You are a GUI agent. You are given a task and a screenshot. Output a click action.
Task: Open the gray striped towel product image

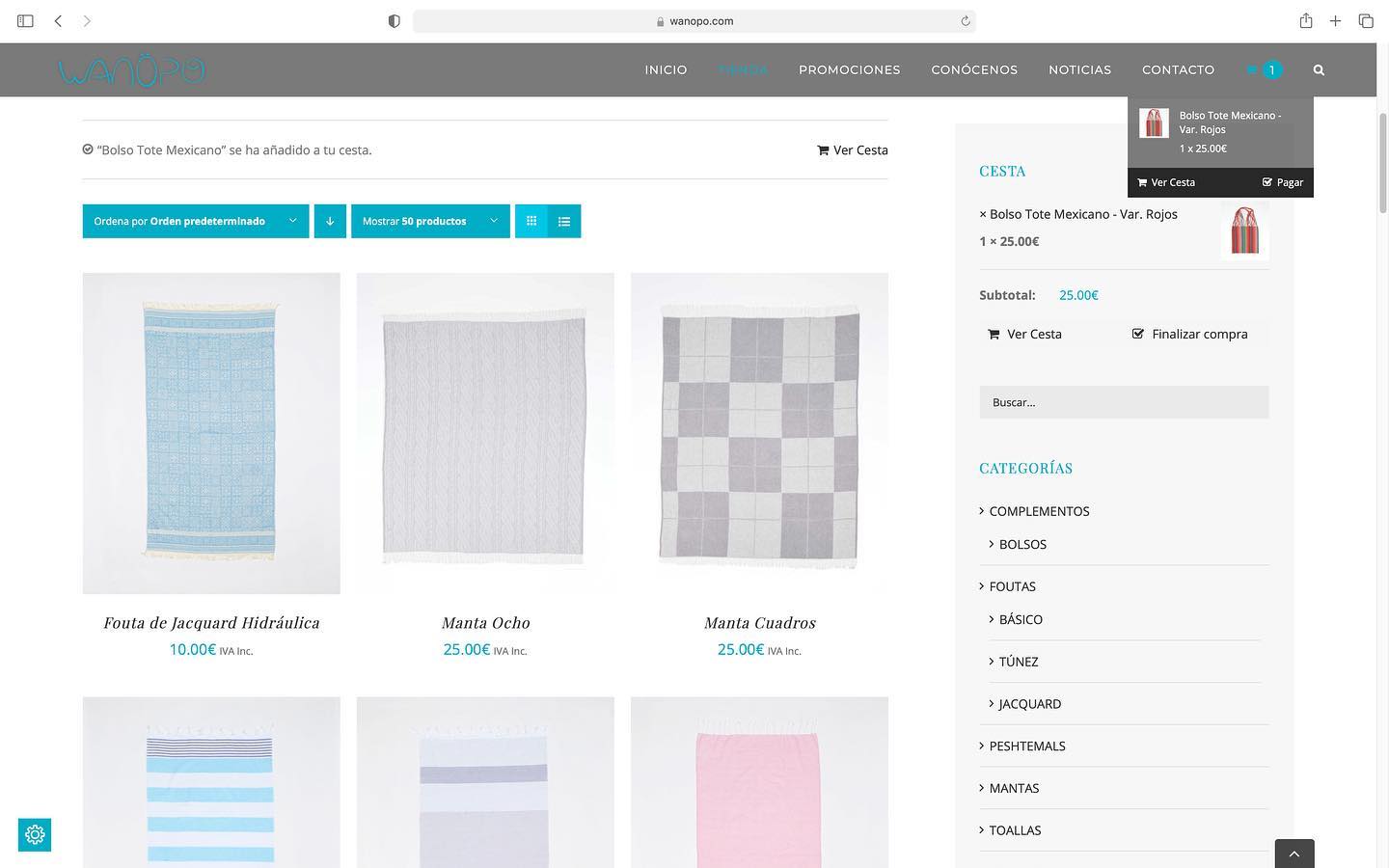click(x=485, y=782)
